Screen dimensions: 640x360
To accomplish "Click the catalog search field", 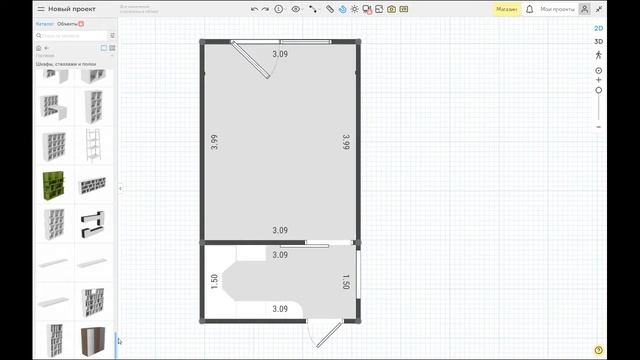I will 71,36.
